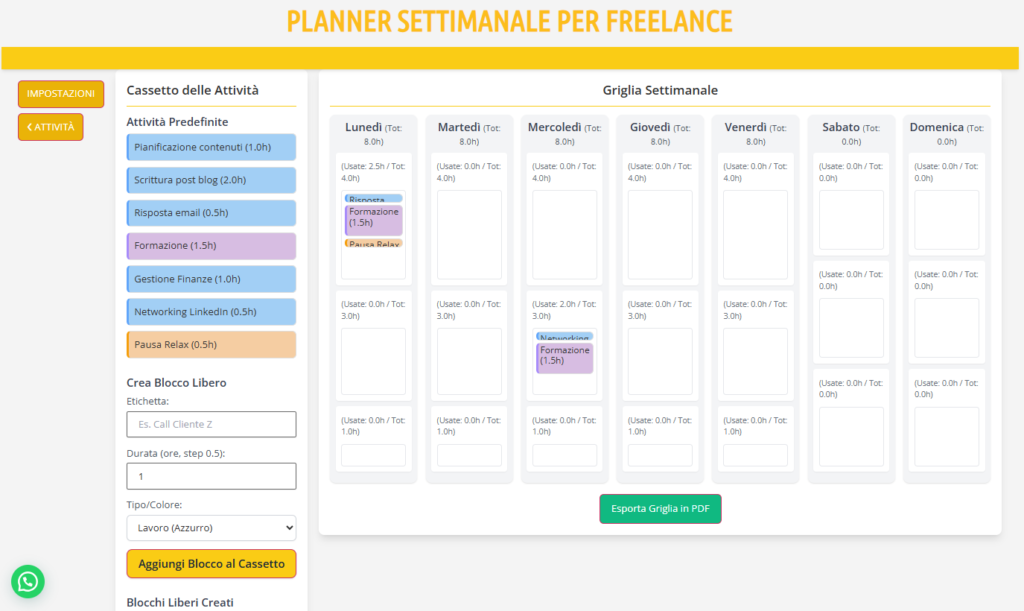Select the Gestione Finanze activity
The width and height of the screenshot is (1024, 611).
[211, 279]
